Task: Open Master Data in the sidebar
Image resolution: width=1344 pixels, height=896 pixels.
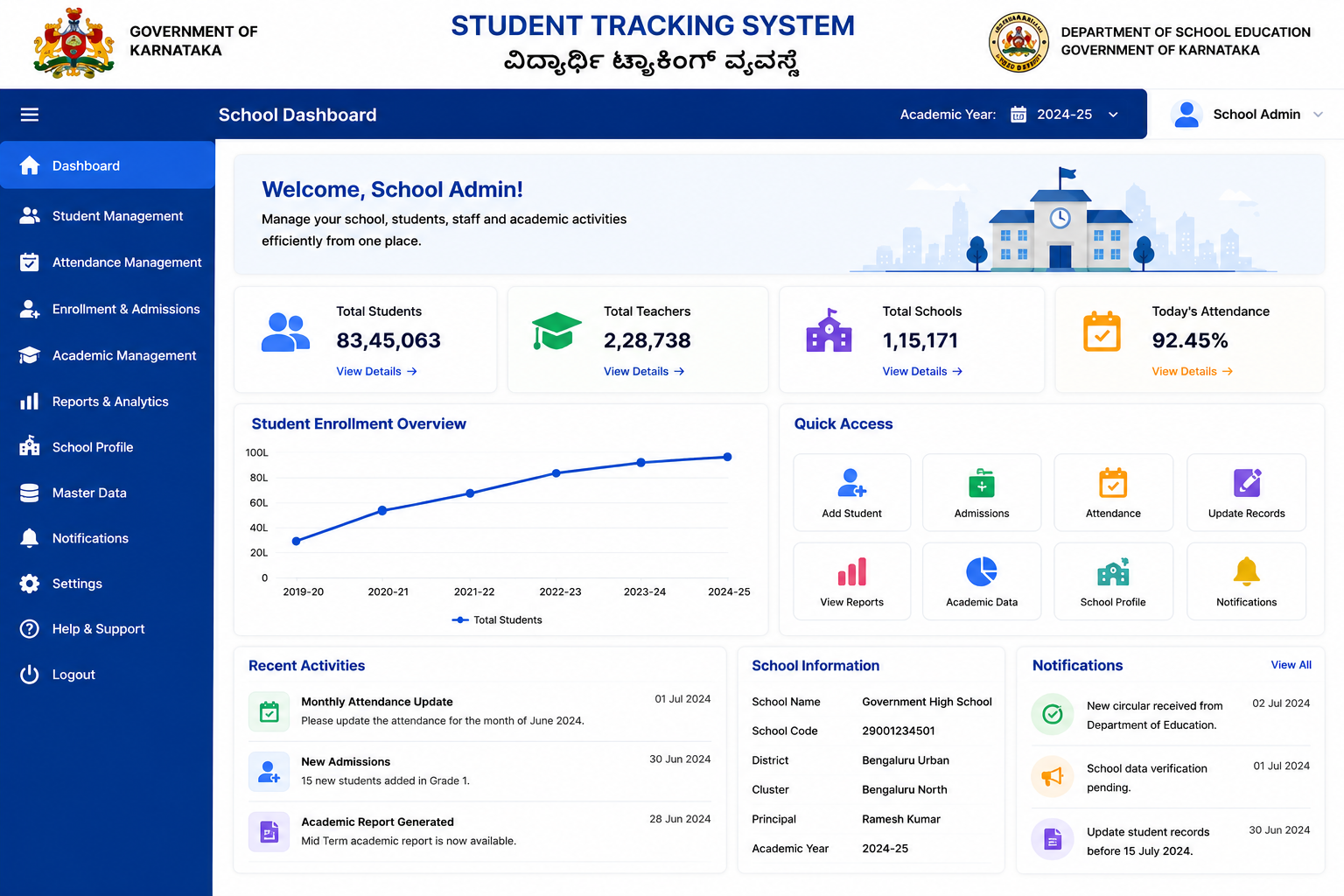Action: (108, 493)
